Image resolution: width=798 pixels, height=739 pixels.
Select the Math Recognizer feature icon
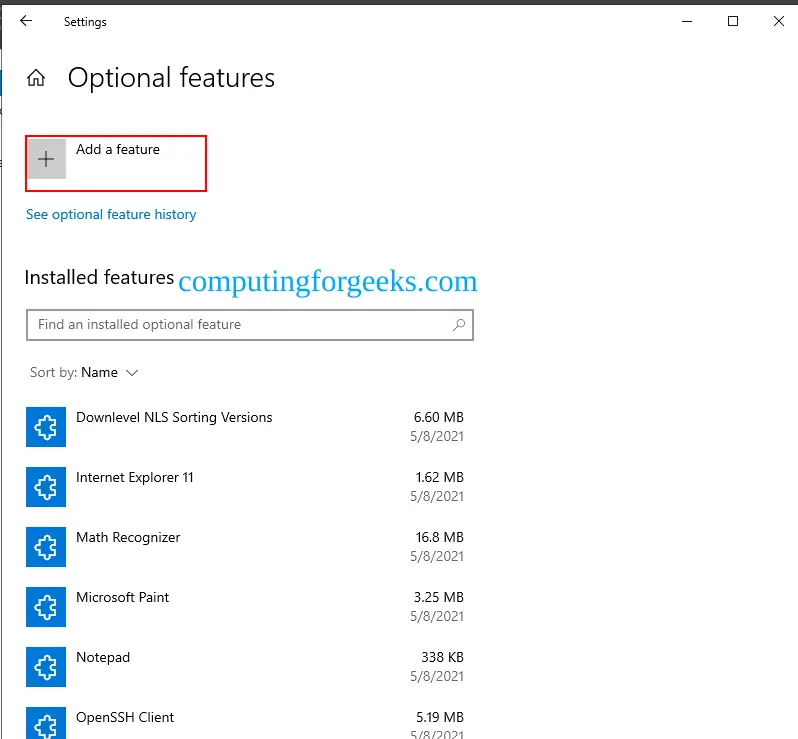click(x=46, y=547)
